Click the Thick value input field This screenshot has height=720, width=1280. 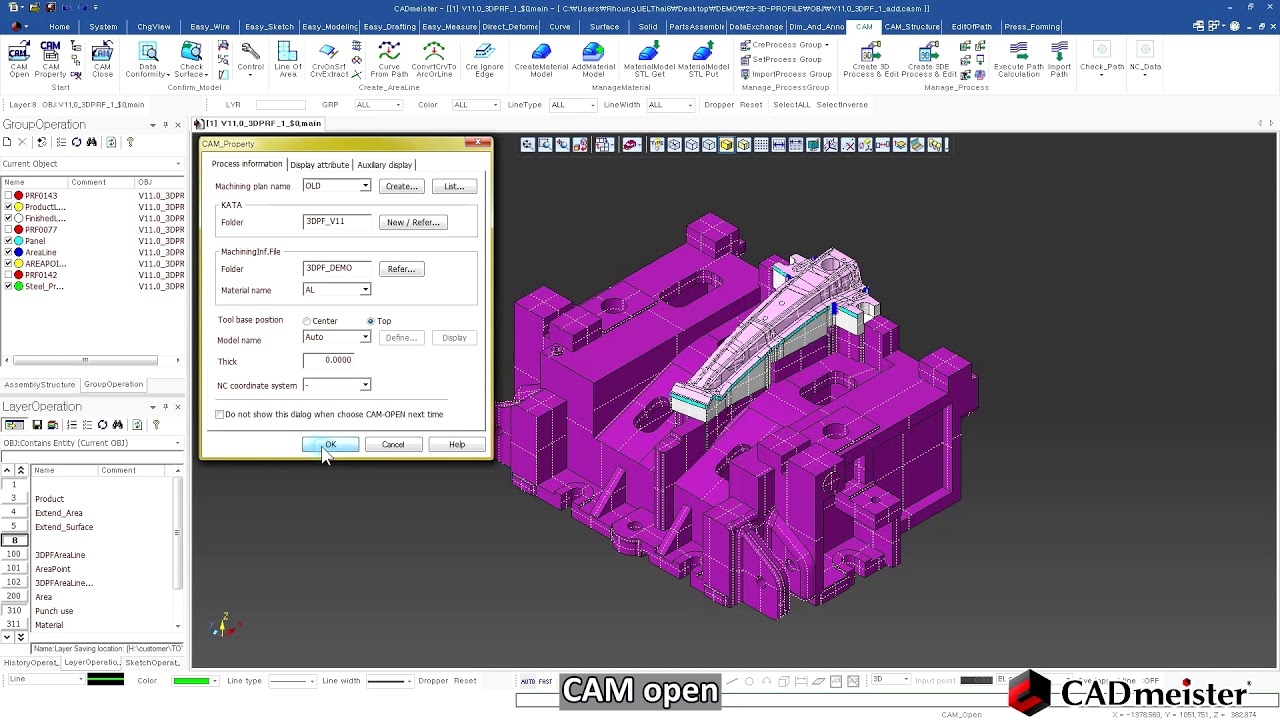[x=337, y=360]
